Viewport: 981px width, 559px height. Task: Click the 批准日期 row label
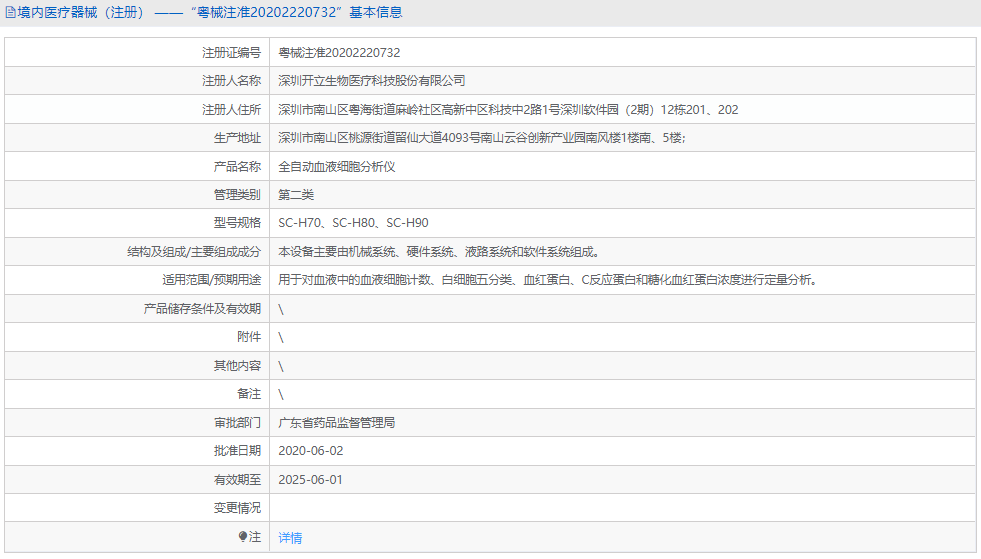237,451
